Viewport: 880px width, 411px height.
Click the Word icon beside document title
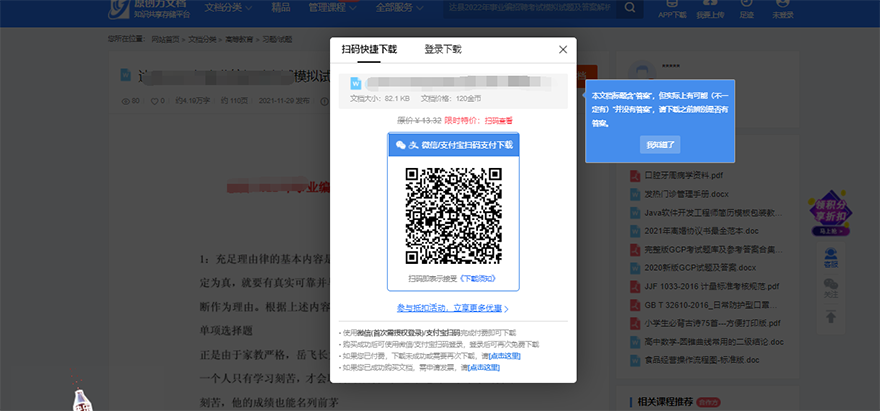click(126, 74)
